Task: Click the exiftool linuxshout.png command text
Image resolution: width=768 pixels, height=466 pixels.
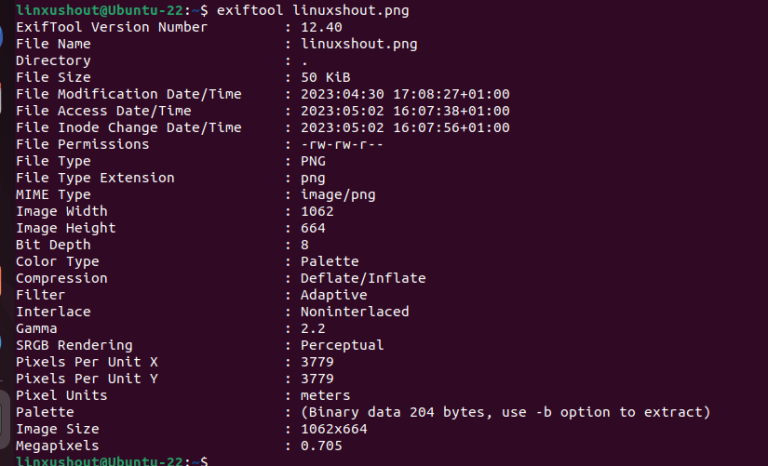Action: coord(312,10)
